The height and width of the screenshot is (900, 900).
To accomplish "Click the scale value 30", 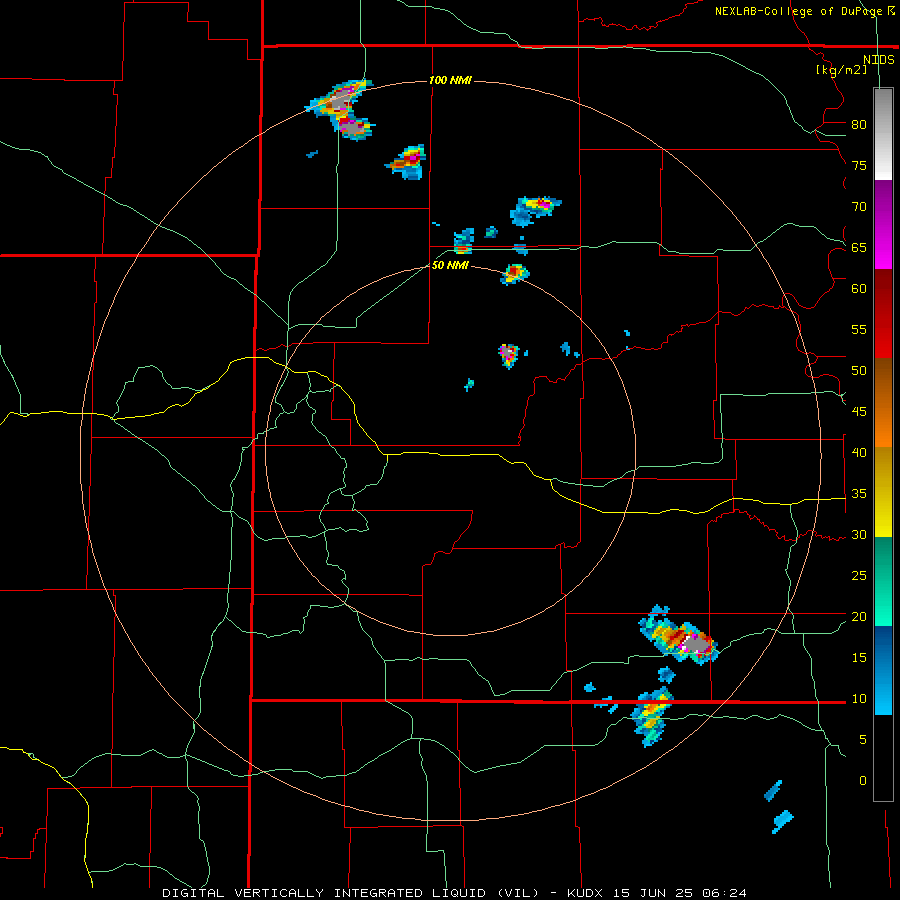I will click(x=859, y=534).
